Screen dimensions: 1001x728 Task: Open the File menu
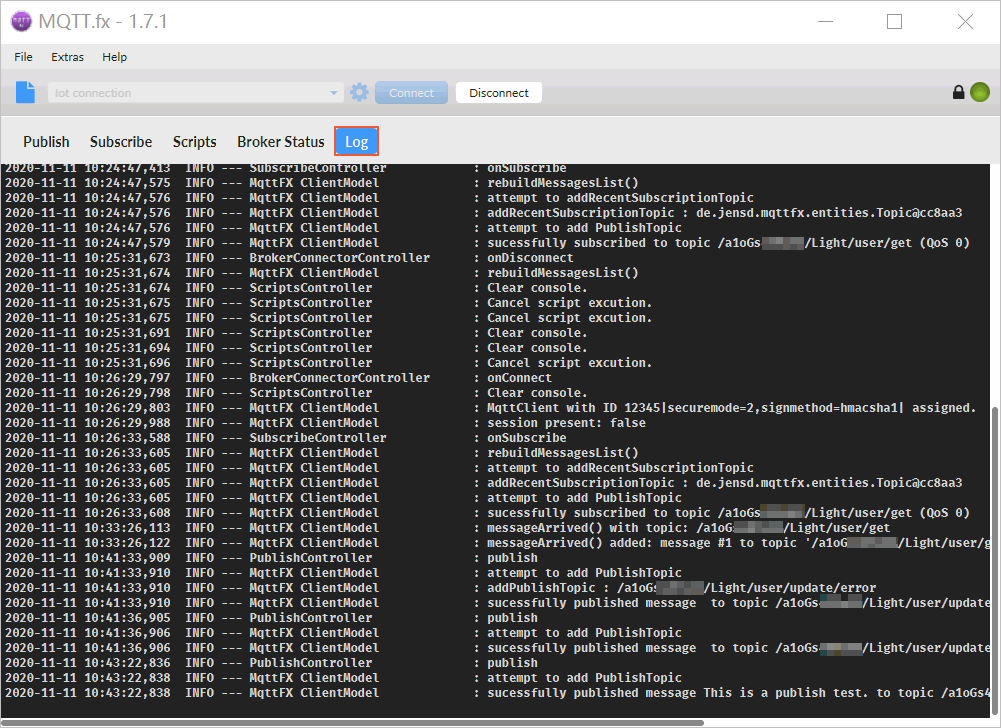tap(23, 57)
